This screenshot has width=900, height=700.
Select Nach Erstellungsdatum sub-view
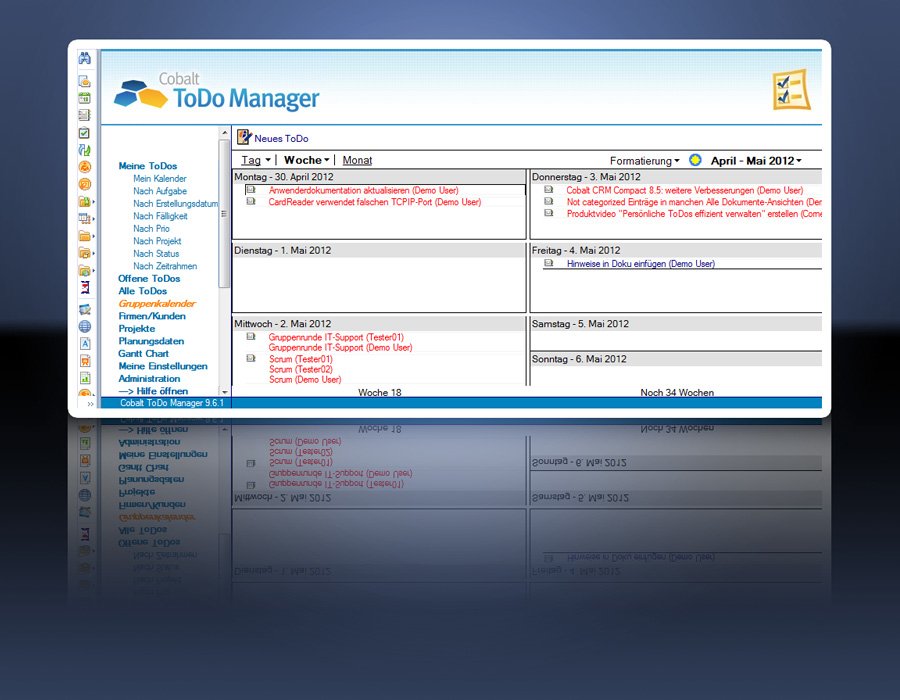176,204
